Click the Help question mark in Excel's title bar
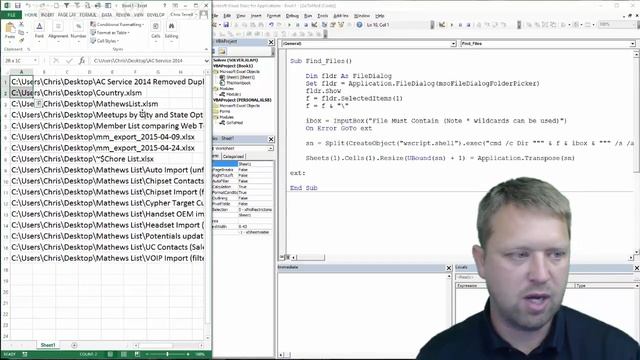 [x=164, y=6]
